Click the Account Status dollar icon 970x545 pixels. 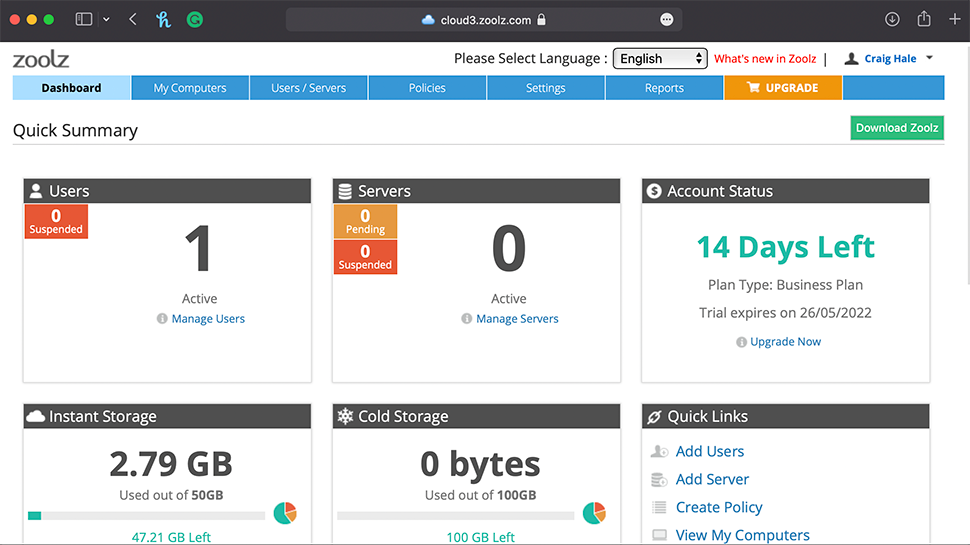coord(654,191)
